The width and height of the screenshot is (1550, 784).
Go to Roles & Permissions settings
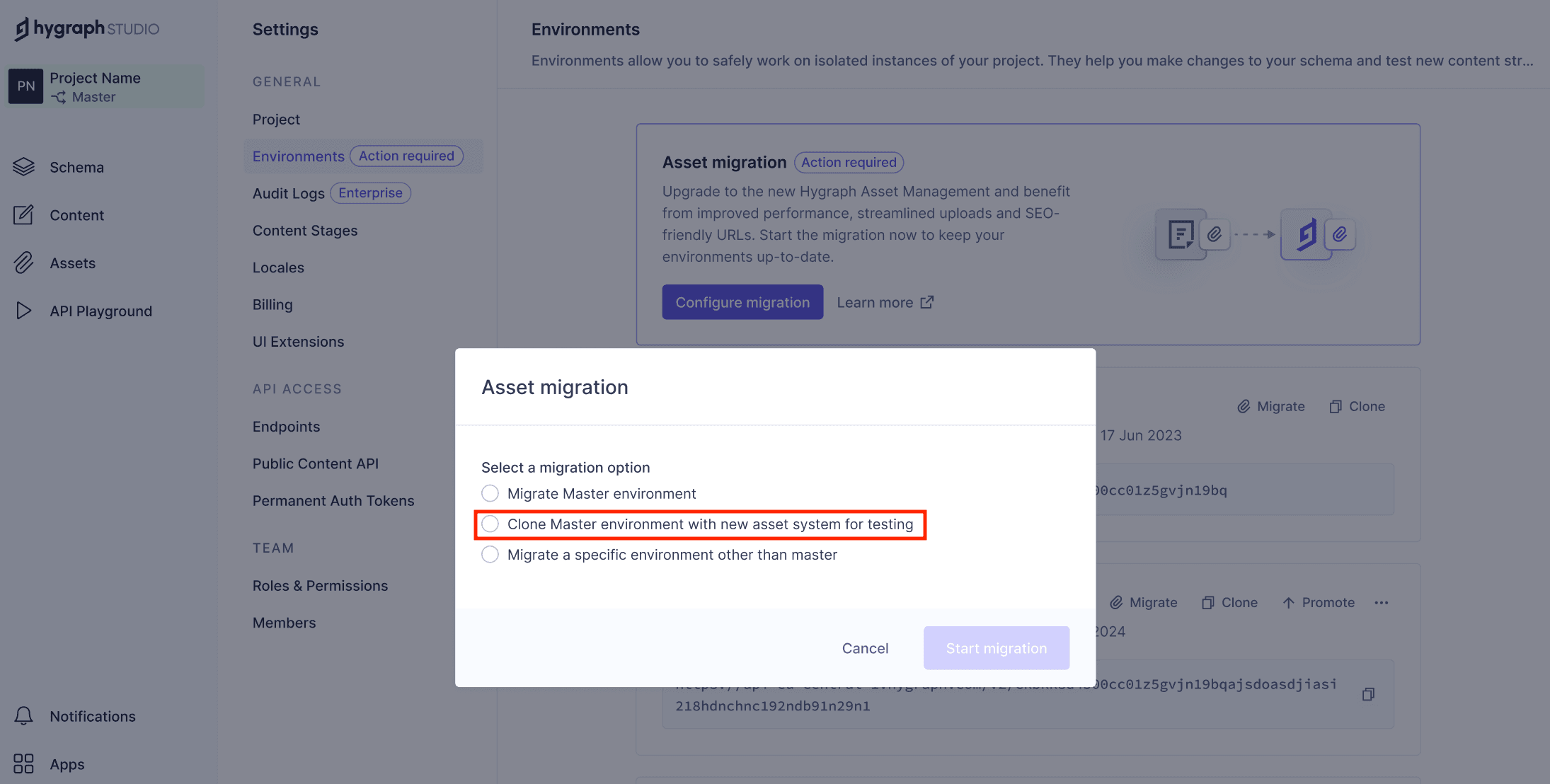click(x=320, y=585)
